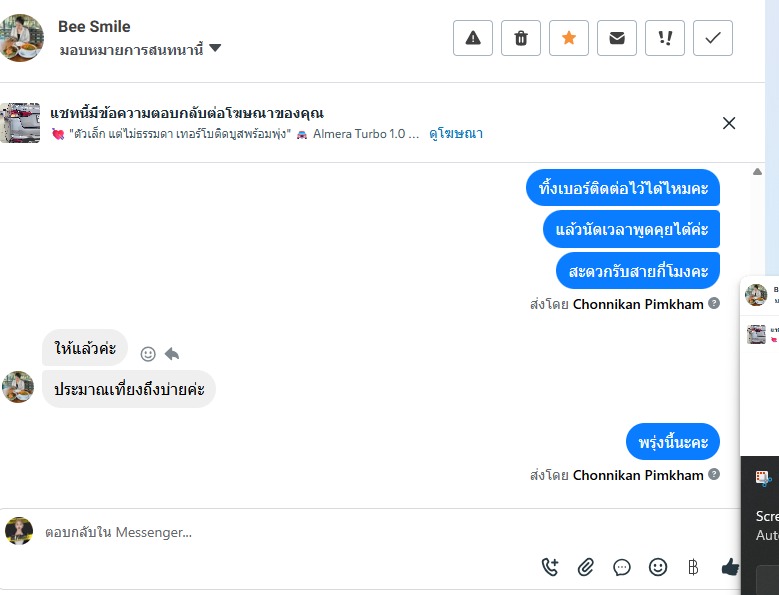Attach a file with the paperclip icon

tap(586, 567)
